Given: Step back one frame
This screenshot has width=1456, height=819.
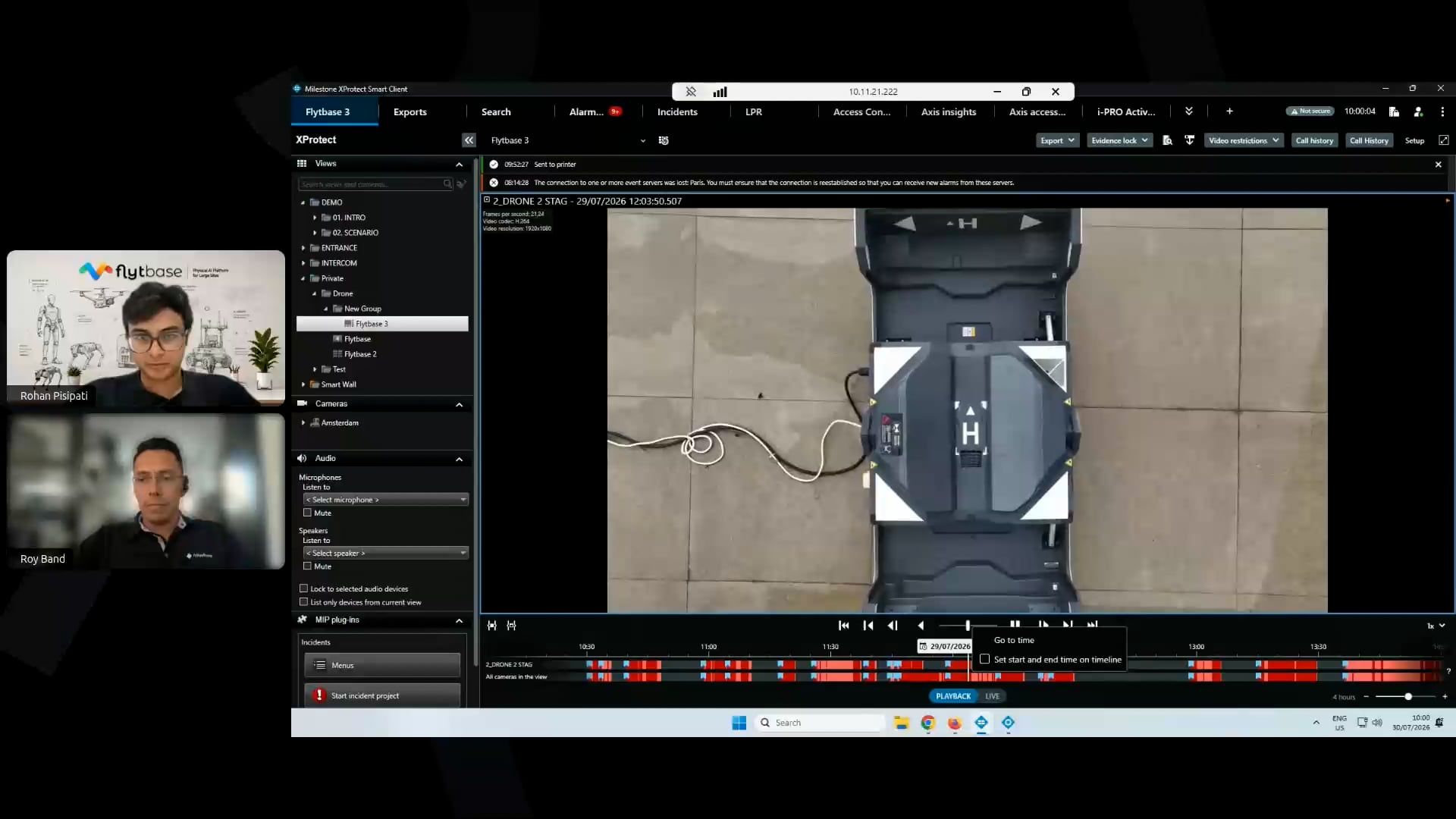Looking at the screenshot, I should click(x=893, y=625).
